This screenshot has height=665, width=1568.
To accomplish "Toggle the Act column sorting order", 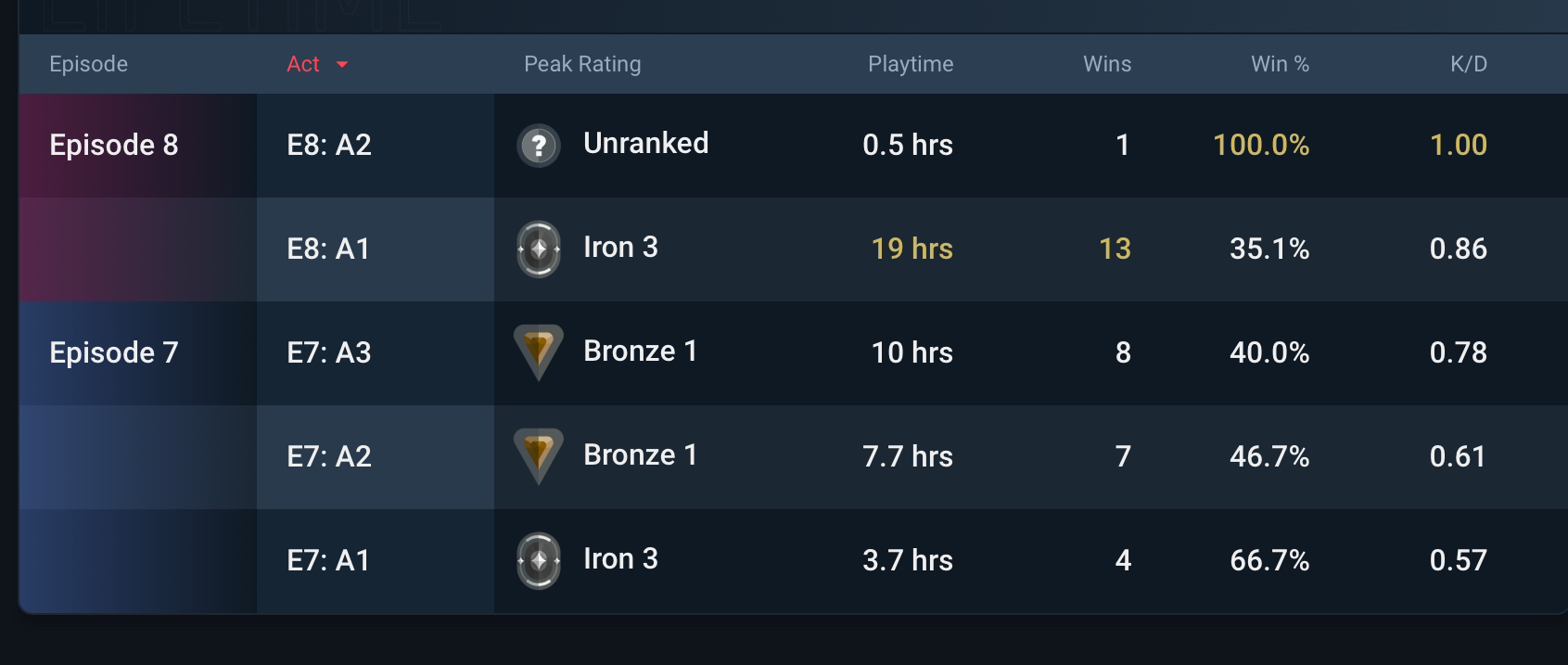I will click(304, 64).
